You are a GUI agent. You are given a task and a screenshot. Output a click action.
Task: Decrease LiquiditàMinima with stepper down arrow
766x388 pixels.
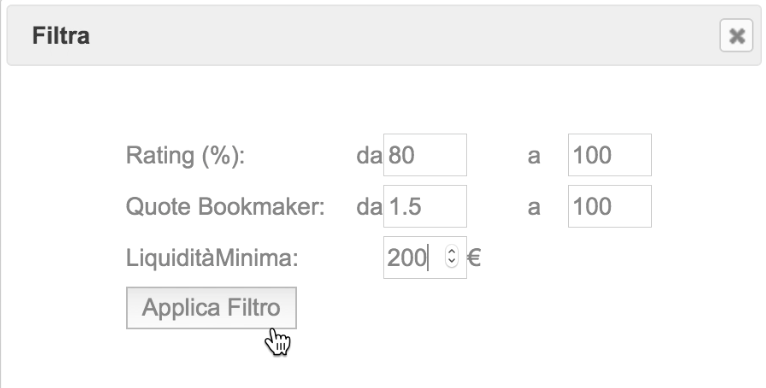pyautogui.click(x=452, y=262)
